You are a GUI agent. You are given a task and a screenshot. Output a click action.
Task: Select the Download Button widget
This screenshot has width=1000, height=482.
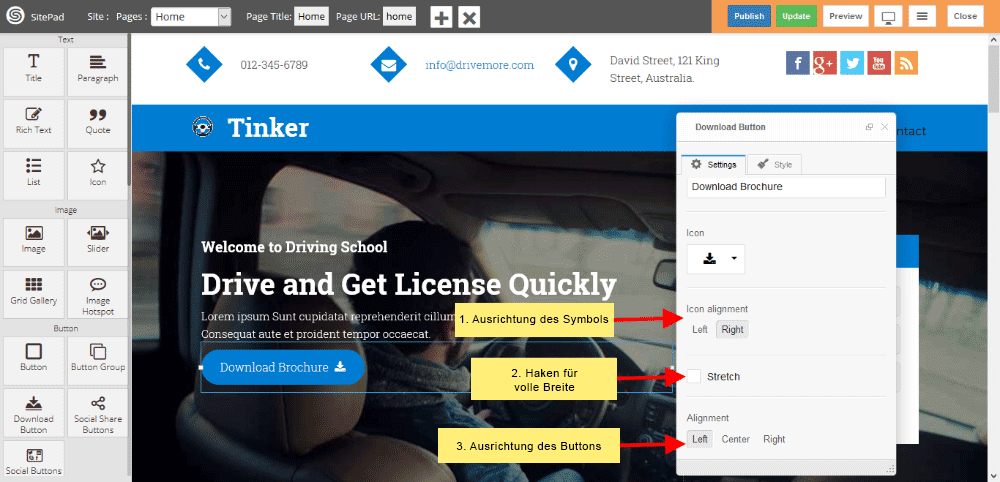34,413
